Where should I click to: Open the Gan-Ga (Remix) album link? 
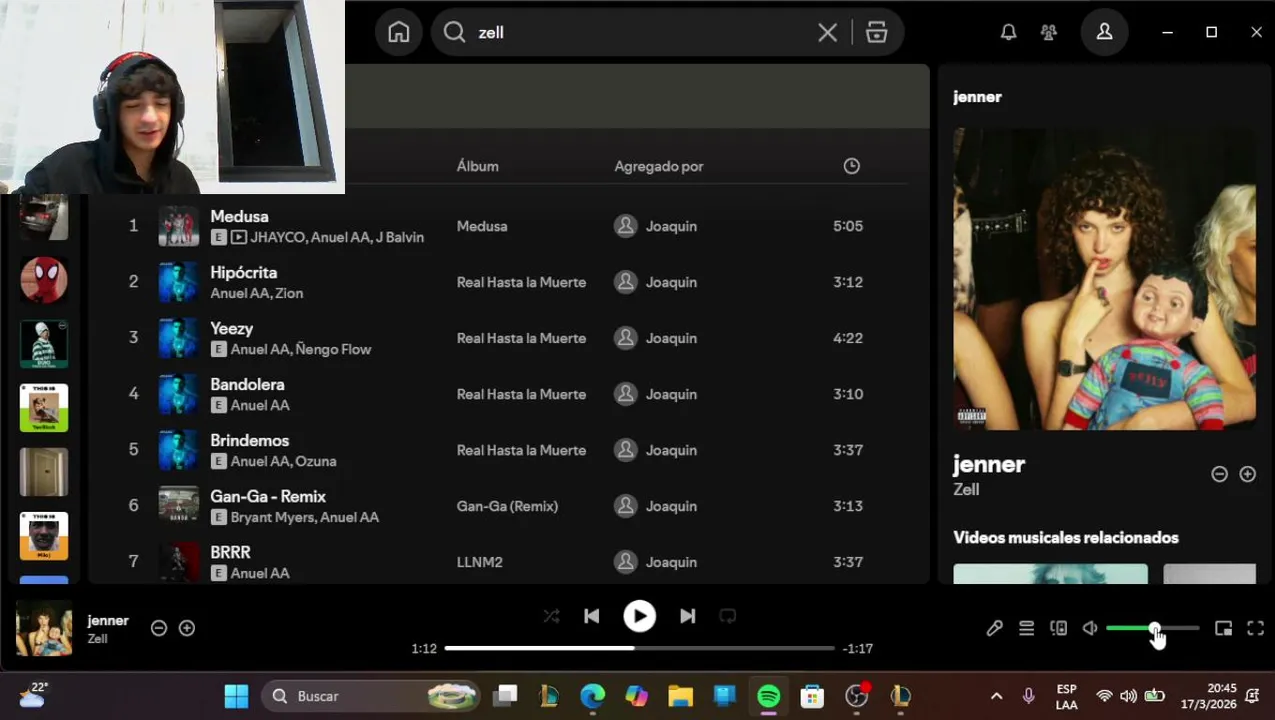coord(507,506)
